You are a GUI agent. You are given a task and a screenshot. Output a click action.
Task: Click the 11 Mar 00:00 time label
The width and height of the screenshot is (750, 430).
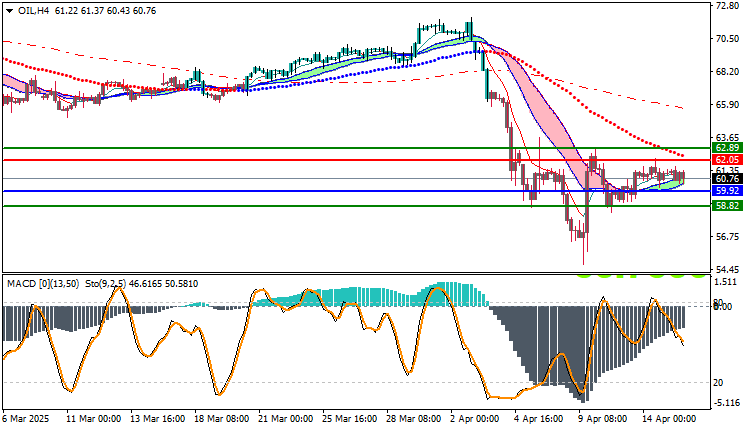click(x=94, y=419)
